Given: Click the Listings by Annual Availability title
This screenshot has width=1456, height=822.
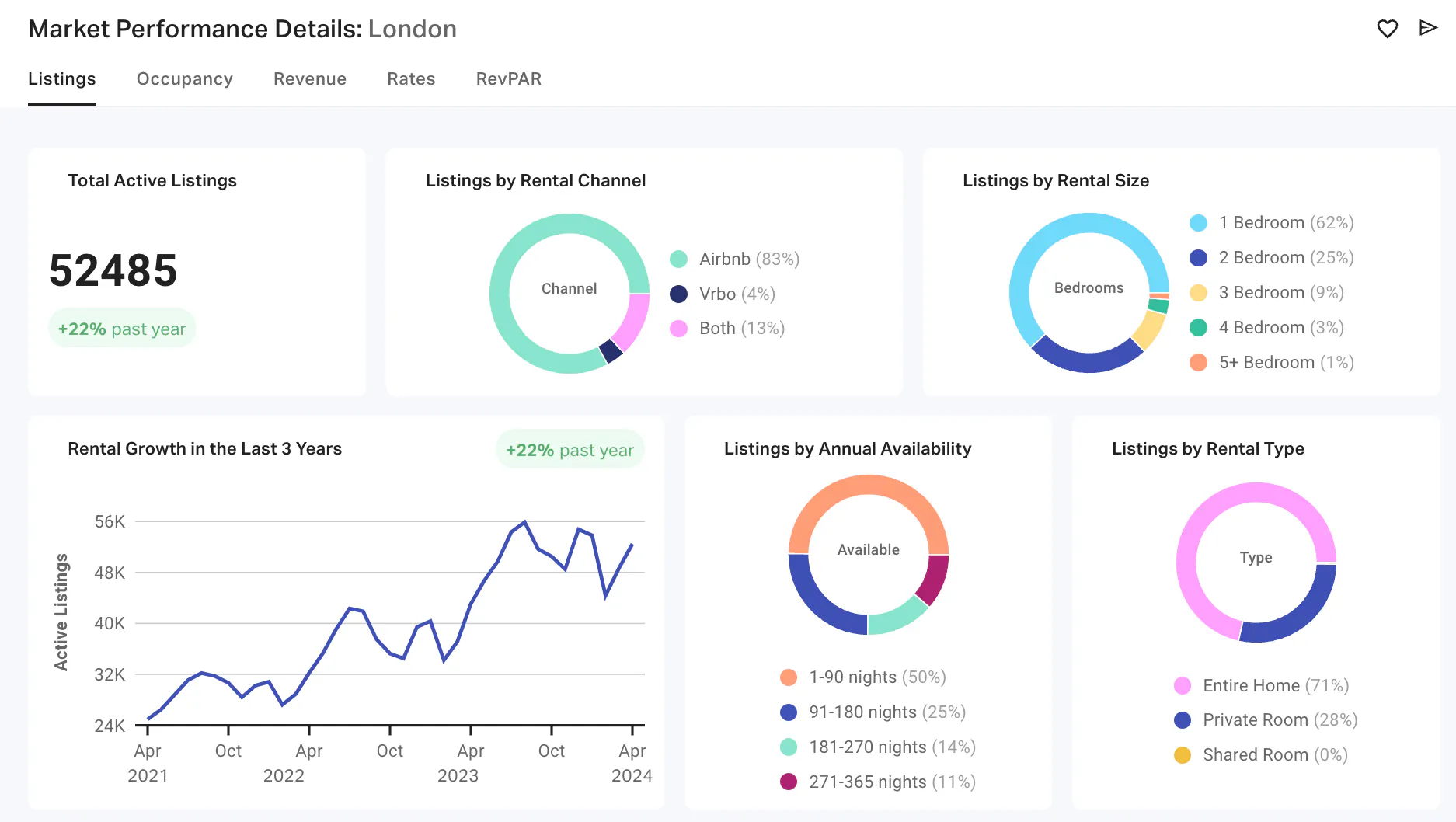Looking at the screenshot, I should click(848, 449).
